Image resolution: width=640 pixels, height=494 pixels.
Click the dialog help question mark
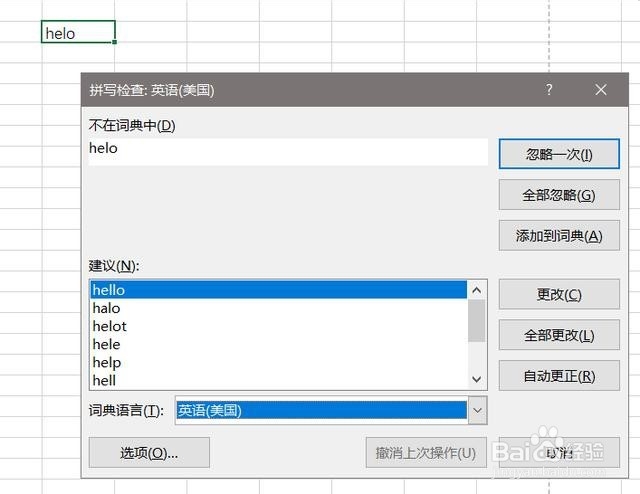(x=549, y=89)
